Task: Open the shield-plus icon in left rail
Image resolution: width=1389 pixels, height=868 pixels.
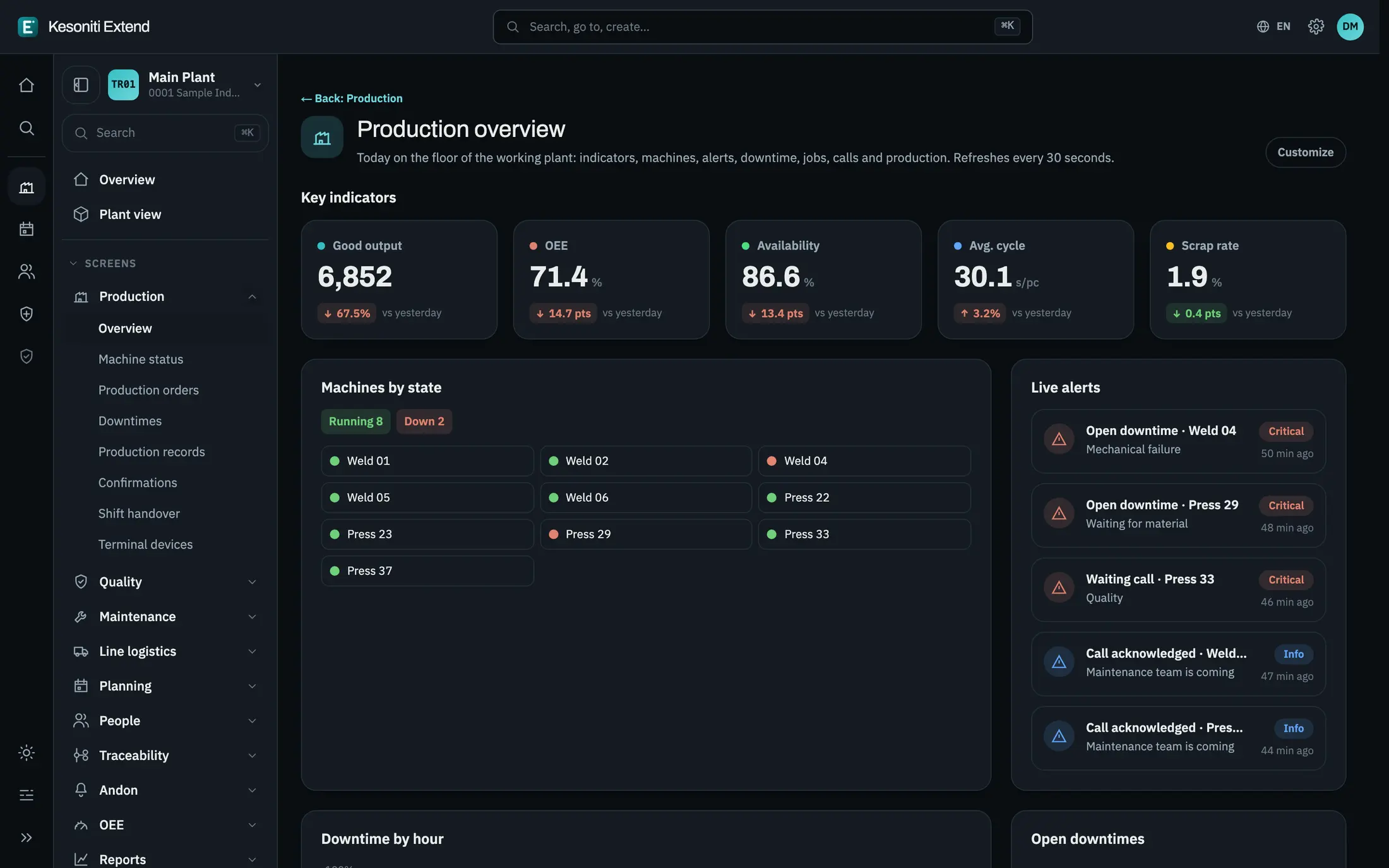Action: pos(27,314)
